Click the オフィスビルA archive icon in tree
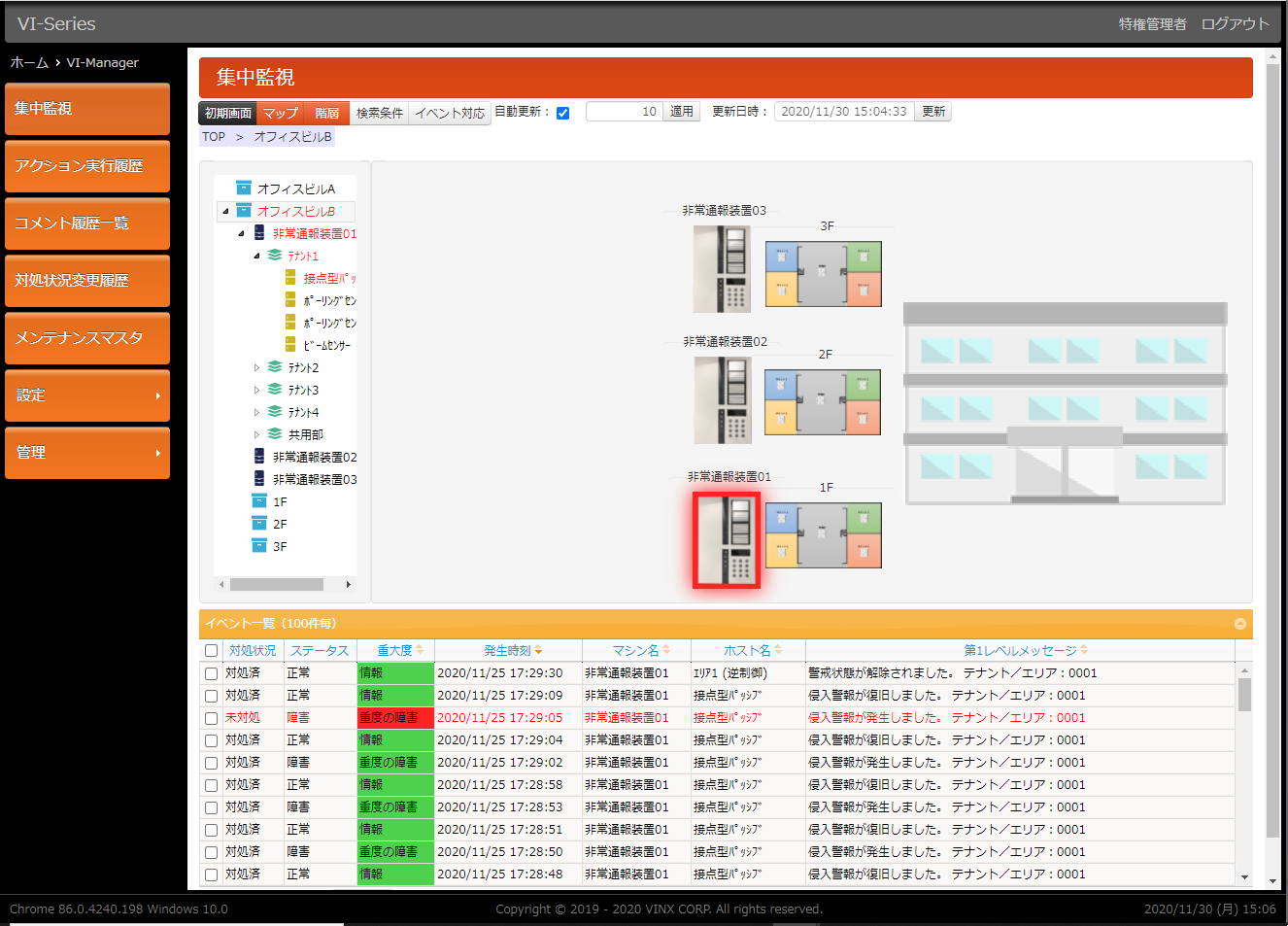 pyautogui.click(x=244, y=189)
